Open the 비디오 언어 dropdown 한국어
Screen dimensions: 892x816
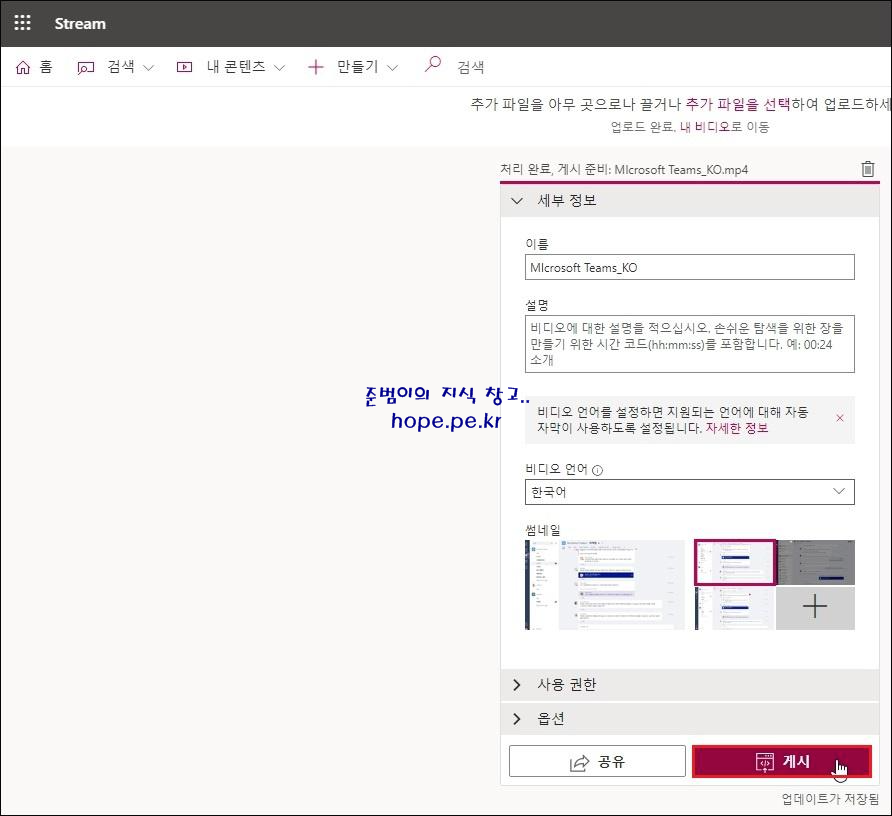tap(689, 492)
